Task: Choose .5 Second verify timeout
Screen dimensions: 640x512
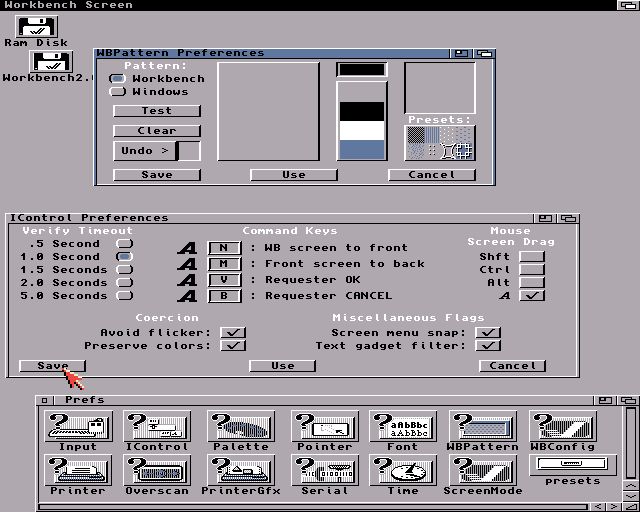Action: (124, 244)
